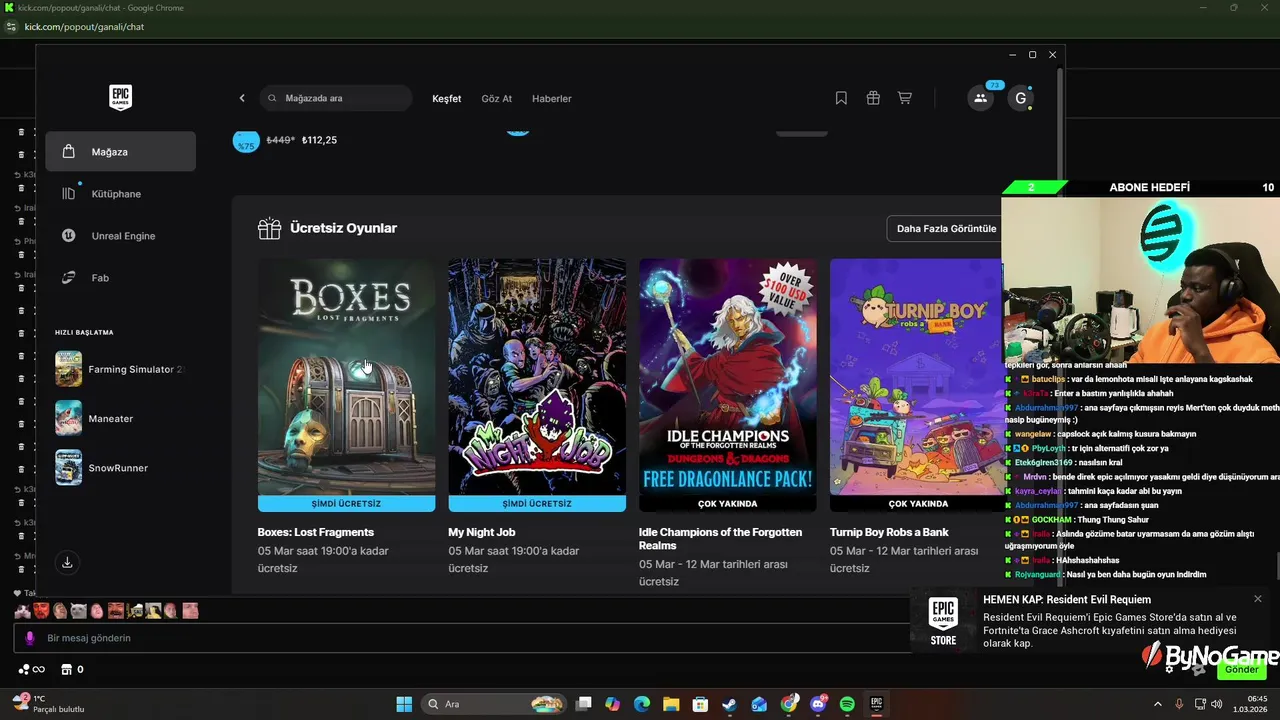The image size is (1280, 720).
Task: Click the HEMEN KAP: Resident Evil Requiem notification title
Action: (x=1067, y=600)
